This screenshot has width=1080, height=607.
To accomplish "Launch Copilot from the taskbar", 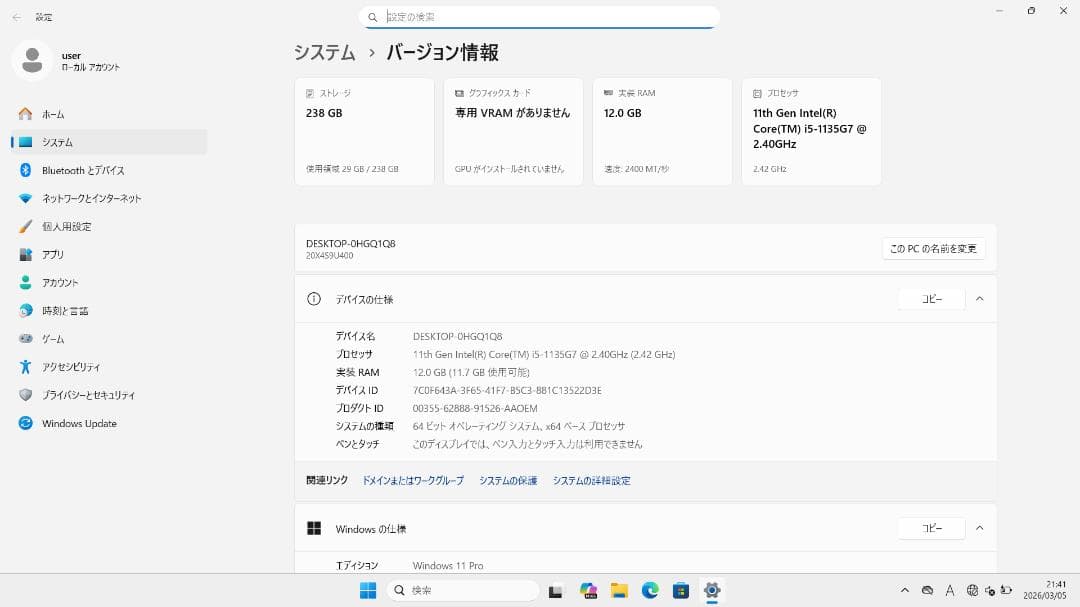I will coord(588,590).
